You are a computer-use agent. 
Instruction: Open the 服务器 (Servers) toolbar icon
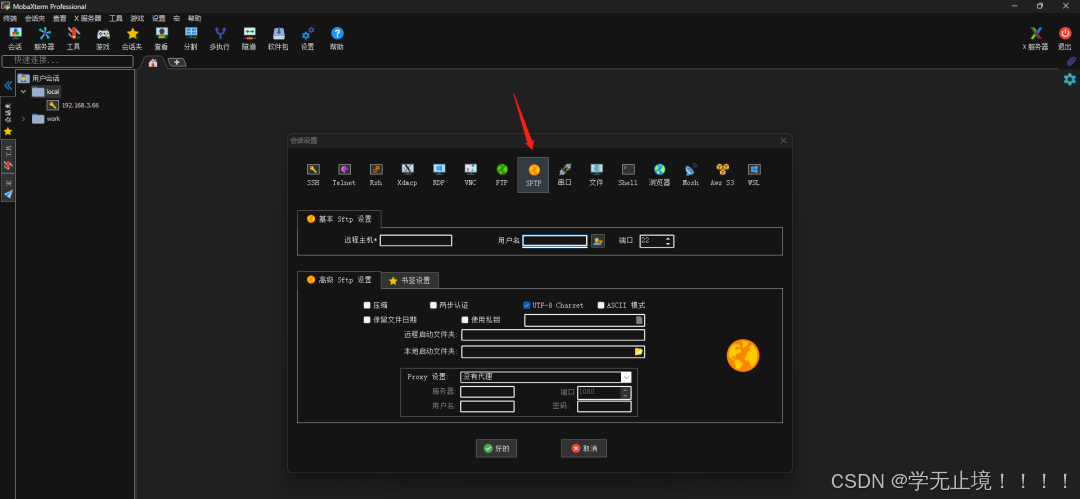point(44,39)
